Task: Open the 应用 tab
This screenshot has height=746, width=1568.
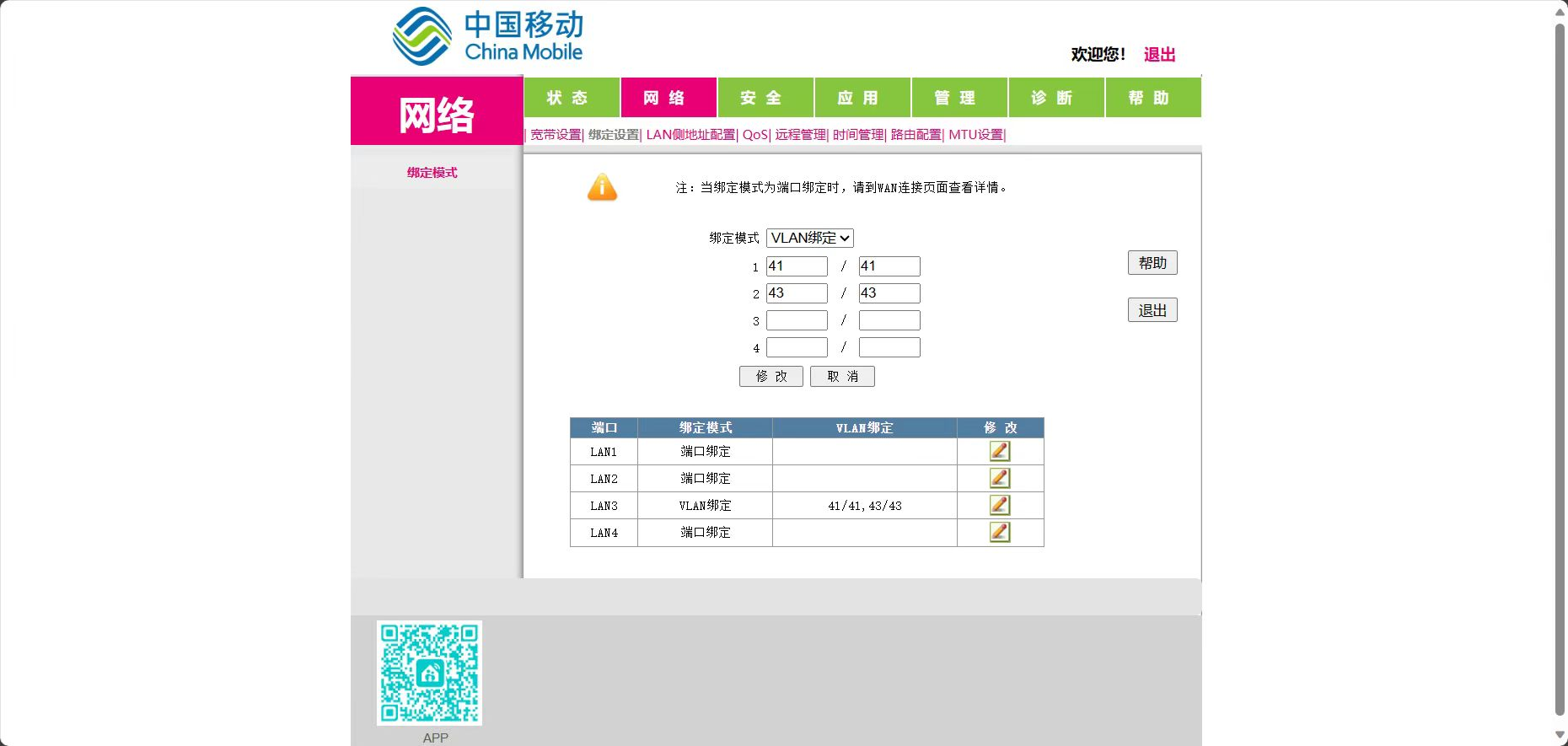Action: [x=862, y=98]
